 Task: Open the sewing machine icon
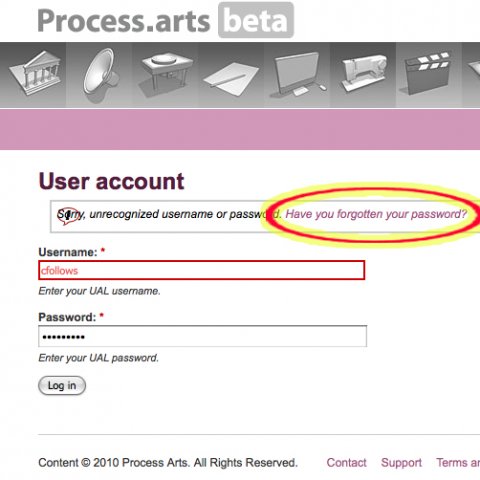click(x=364, y=73)
